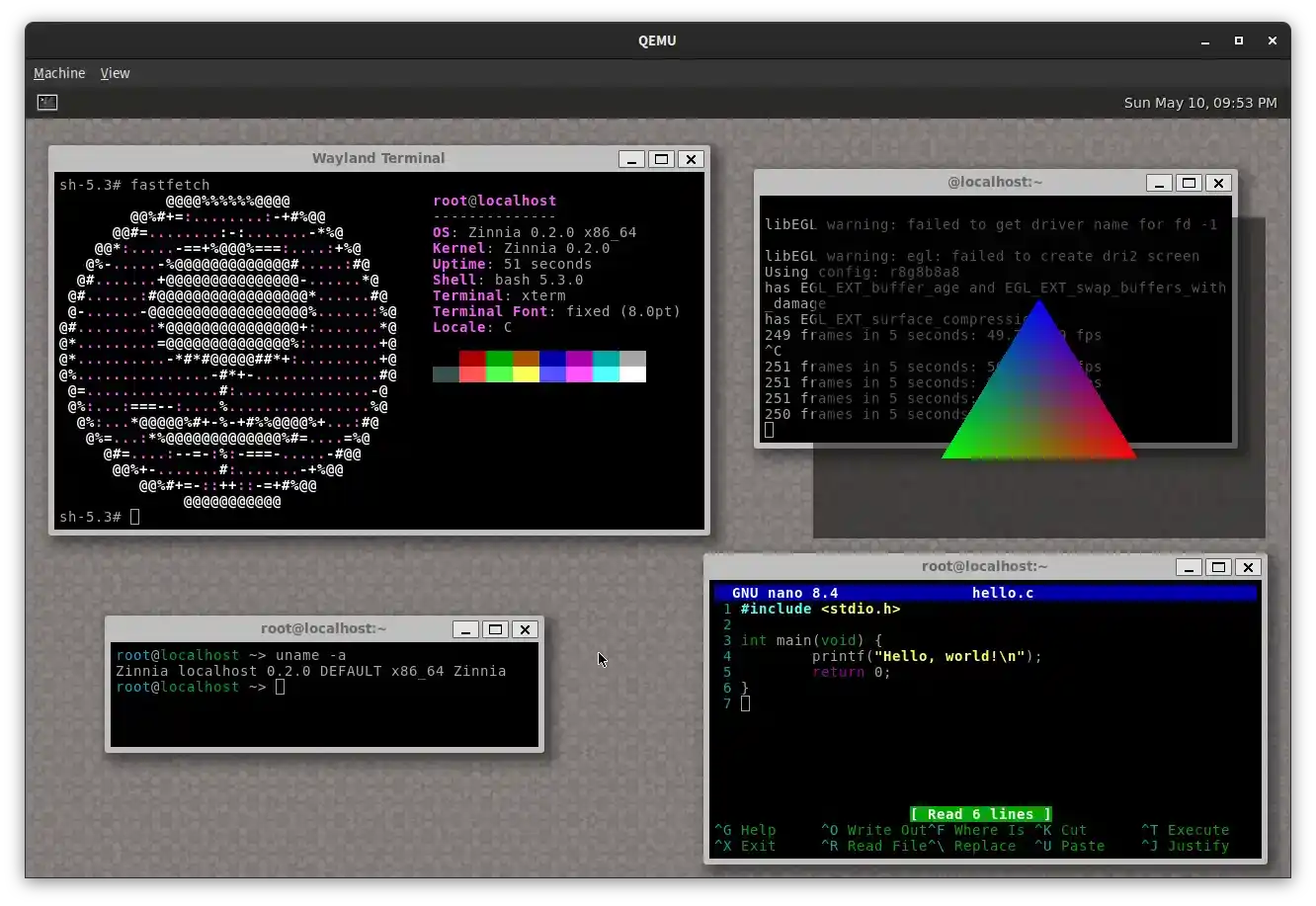
Task: Maximize the uname terminal window
Action: (x=496, y=629)
